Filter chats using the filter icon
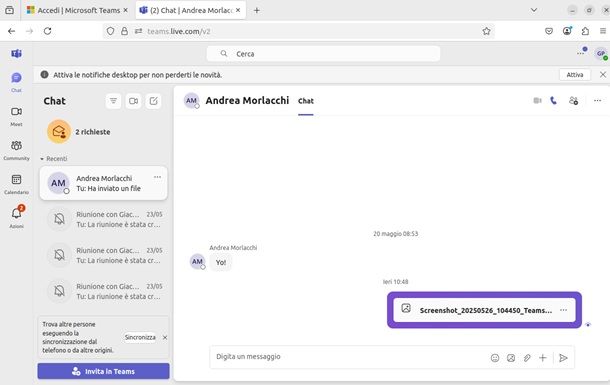610x385 pixels. click(x=113, y=101)
